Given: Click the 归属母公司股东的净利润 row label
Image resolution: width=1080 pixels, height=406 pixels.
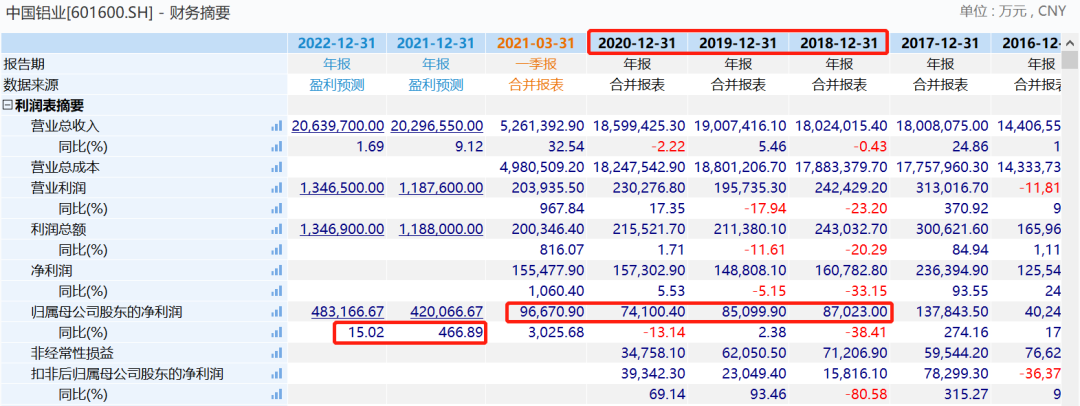Looking at the screenshot, I should [107, 312].
